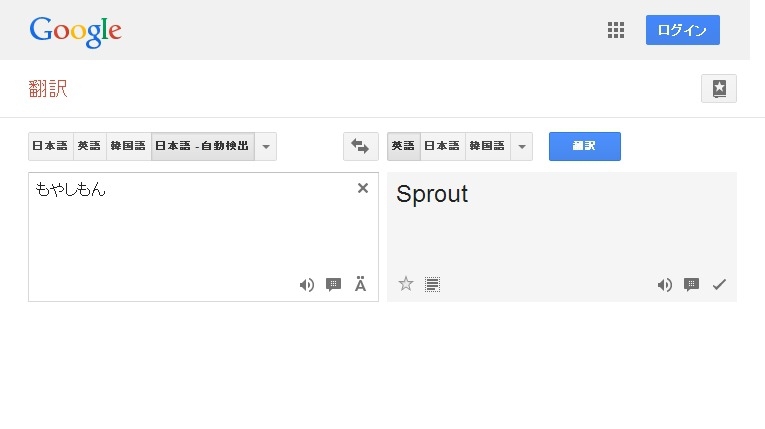
Task: Open the input tools Ä icon
Action: coord(361,285)
